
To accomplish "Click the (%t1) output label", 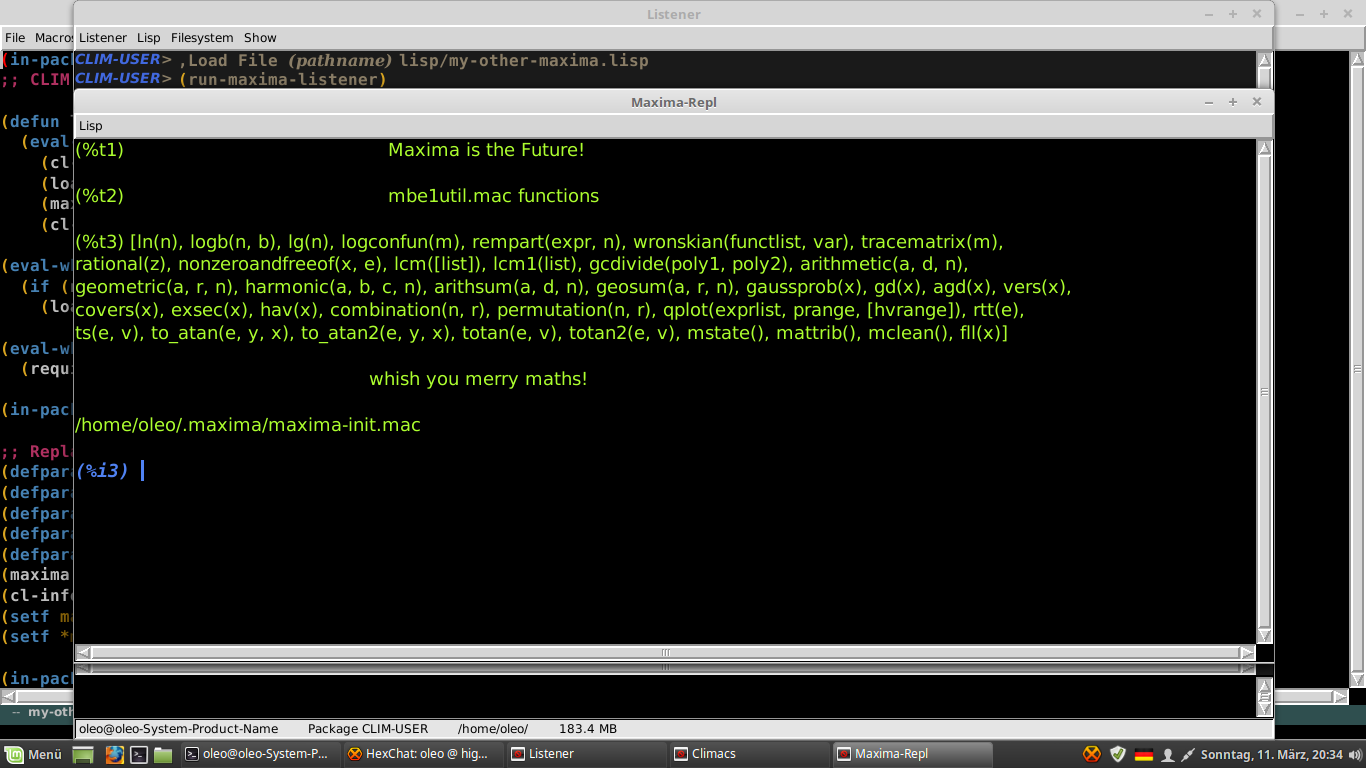I will [x=99, y=150].
